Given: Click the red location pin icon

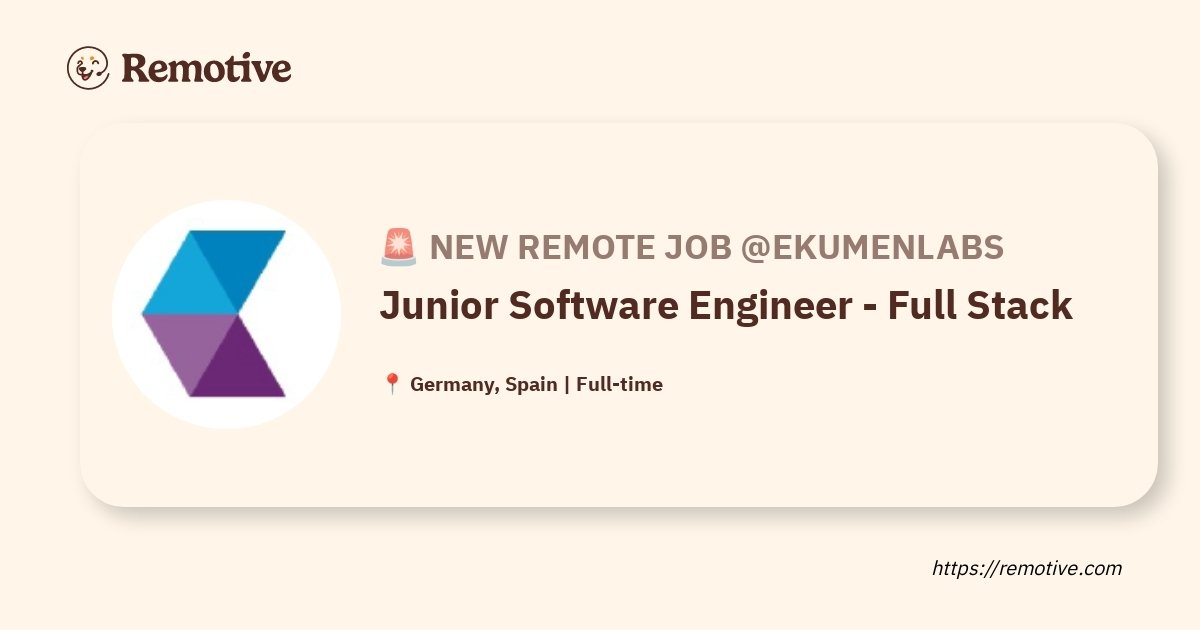Looking at the screenshot, I should [x=392, y=384].
